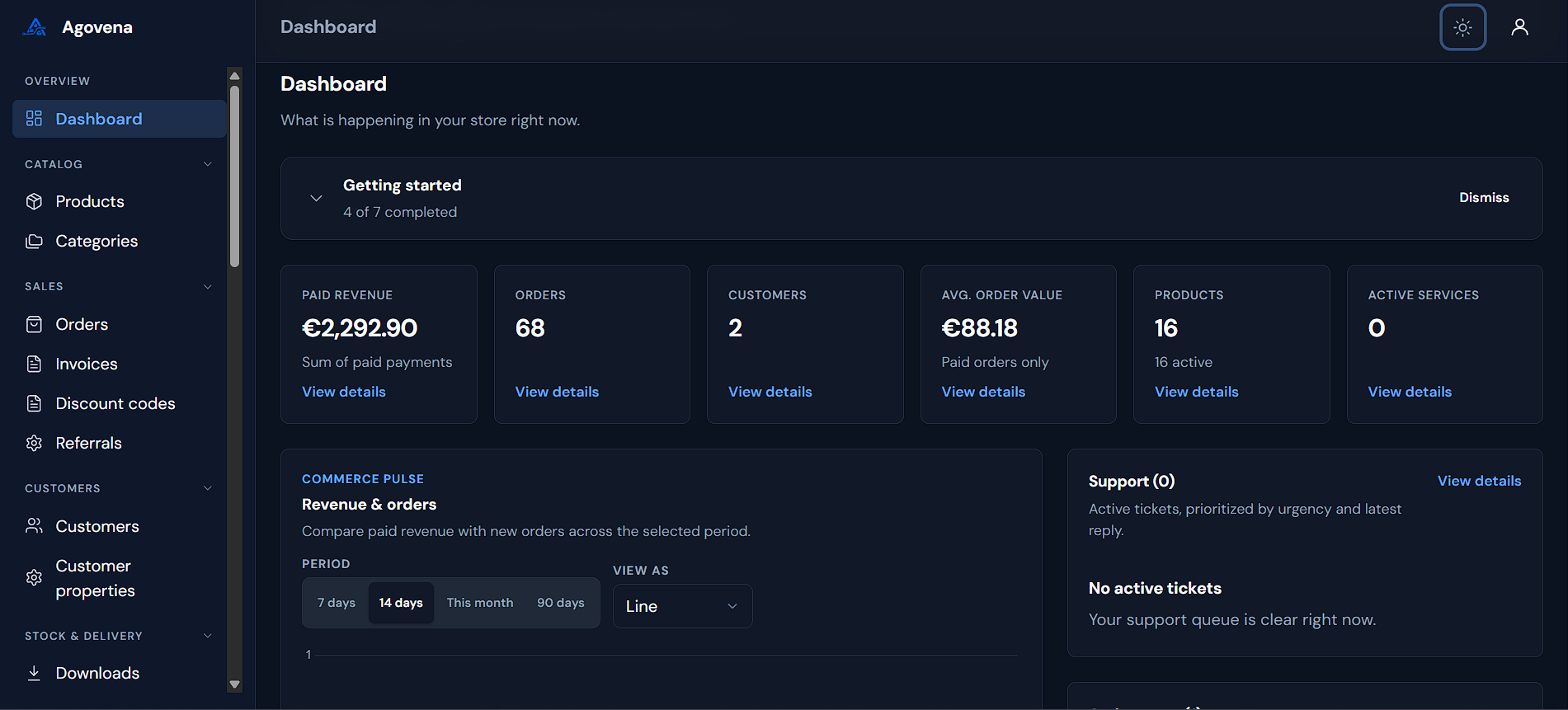Click the Discount codes icon

(x=34, y=403)
